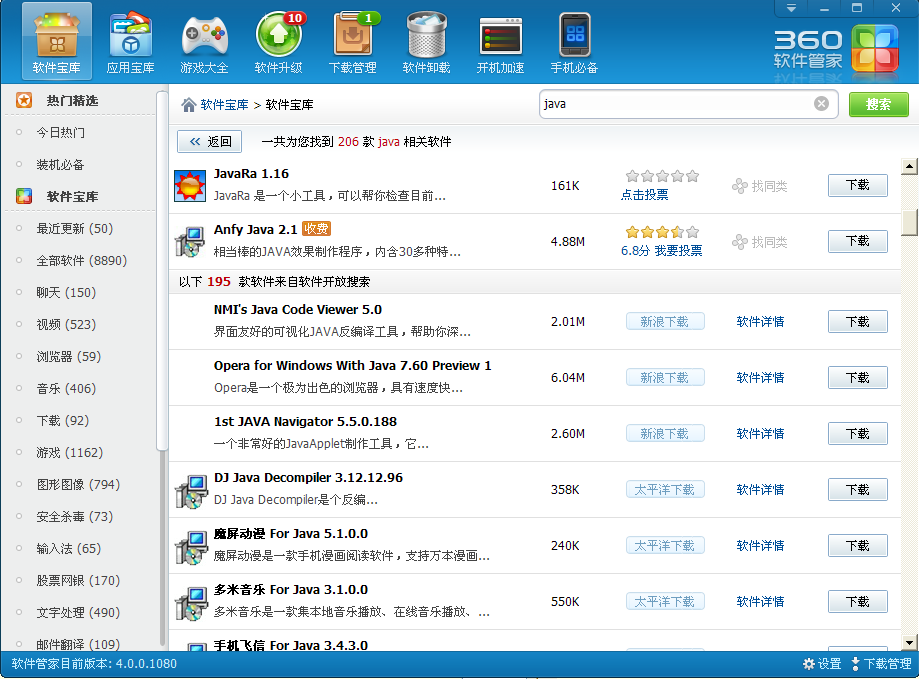
Task: Click 找同类 for Anfy Java 2.1
Action: point(759,242)
